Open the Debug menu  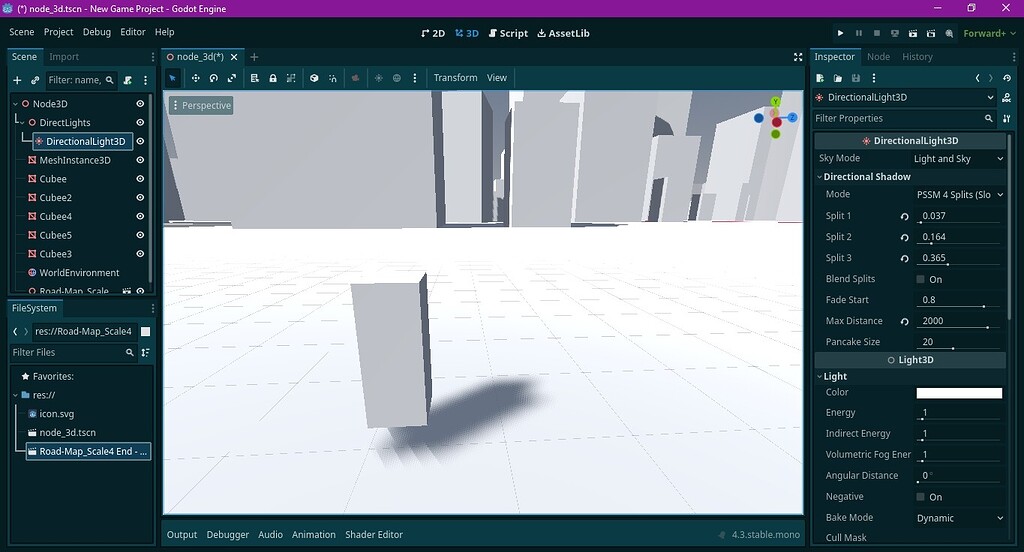click(x=97, y=32)
